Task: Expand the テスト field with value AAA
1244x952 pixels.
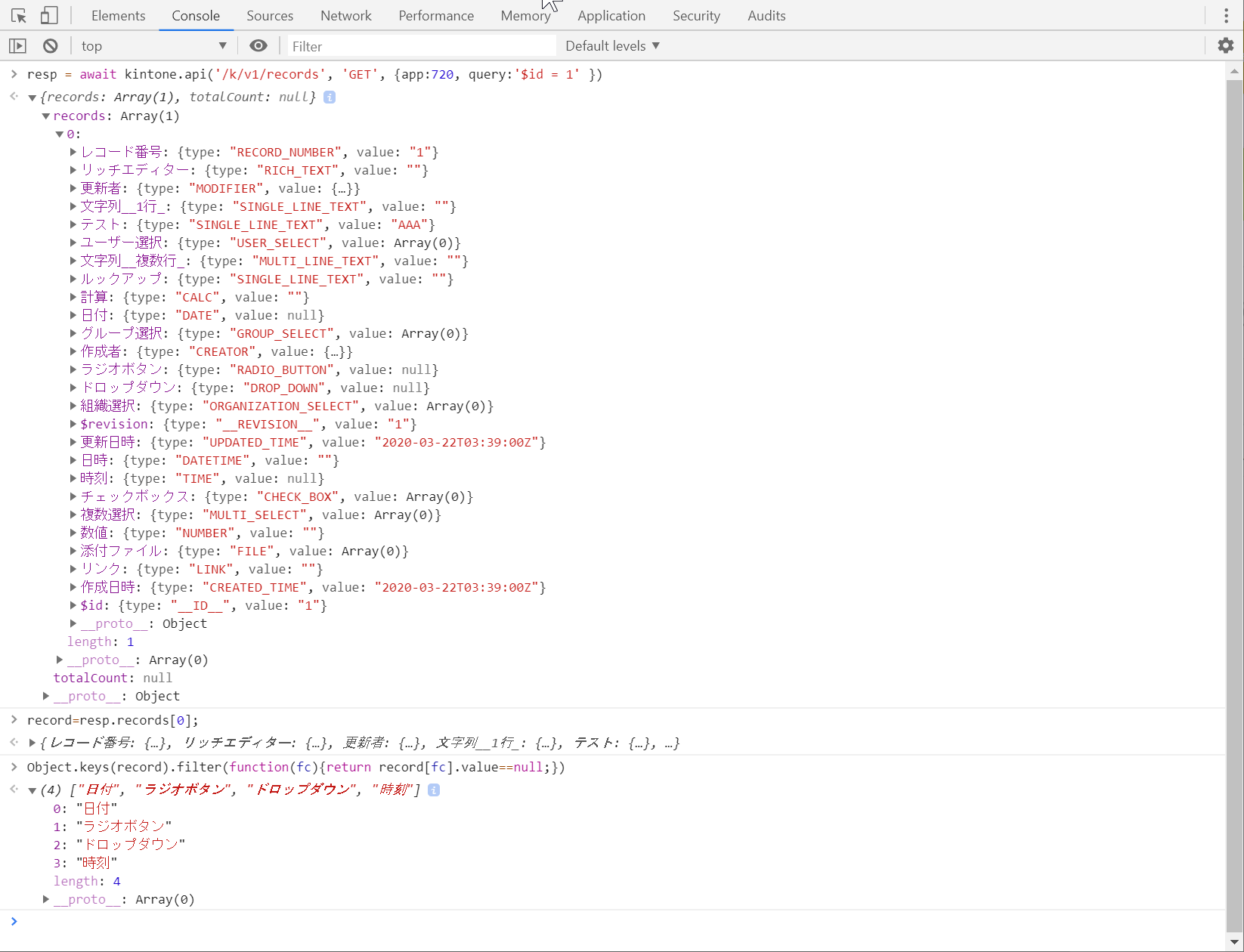Action: tap(73, 224)
